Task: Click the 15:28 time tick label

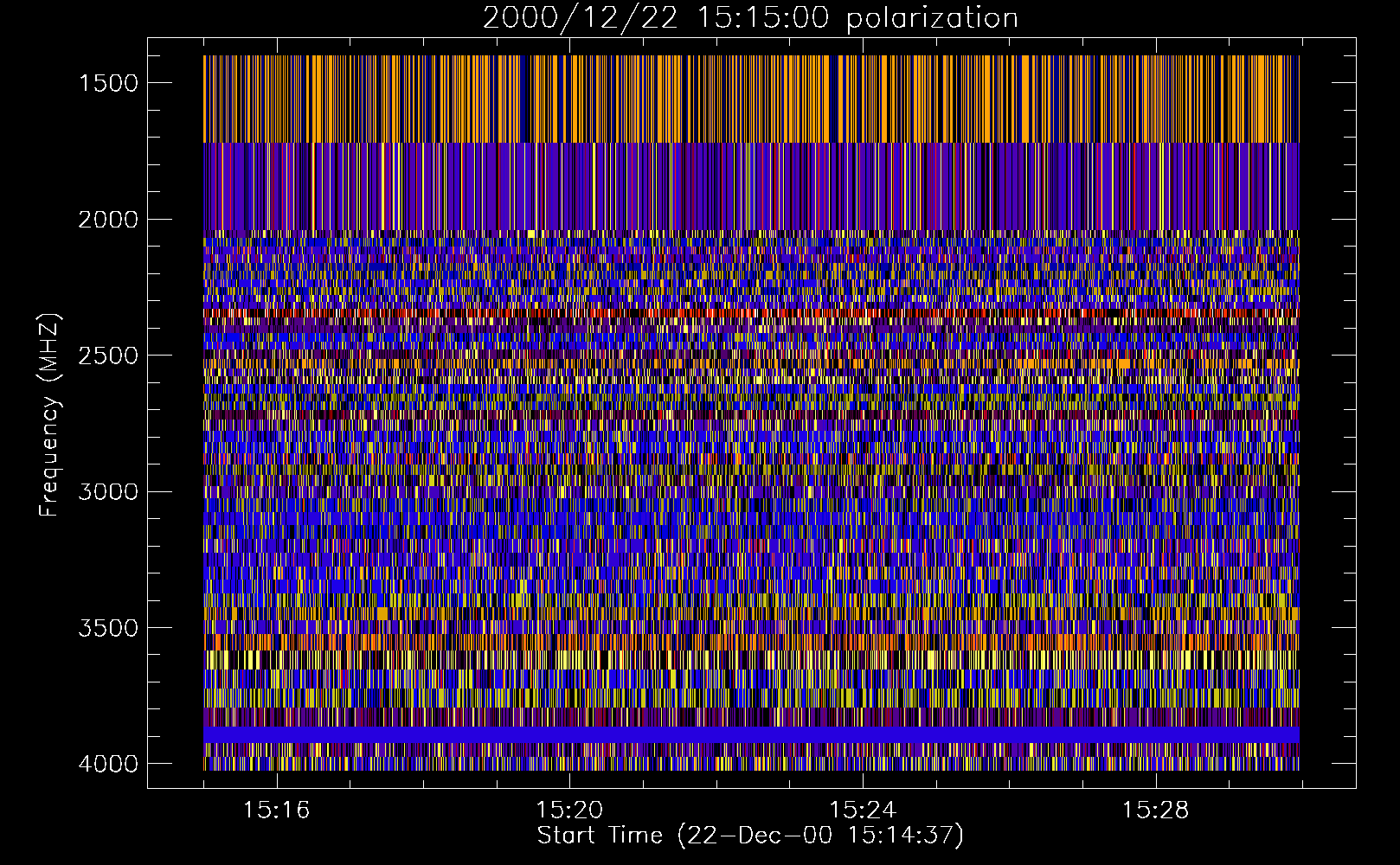Action: click(x=1156, y=811)
